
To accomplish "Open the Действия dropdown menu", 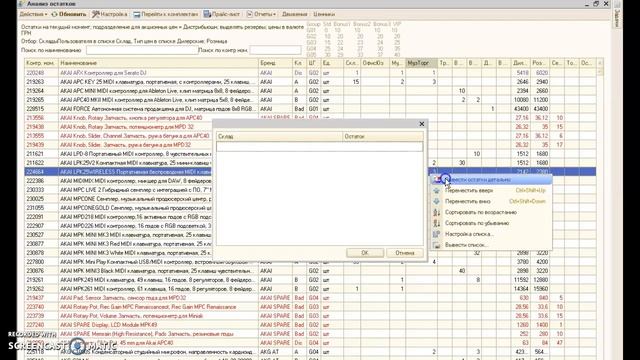I will 33,14.
